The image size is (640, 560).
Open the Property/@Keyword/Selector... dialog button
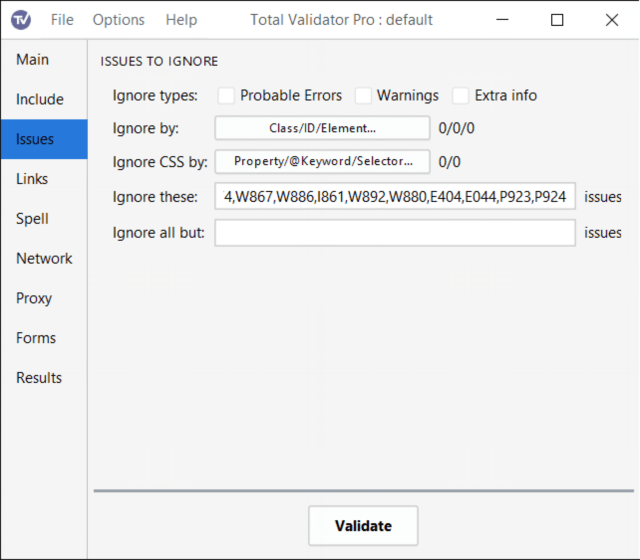322,161
